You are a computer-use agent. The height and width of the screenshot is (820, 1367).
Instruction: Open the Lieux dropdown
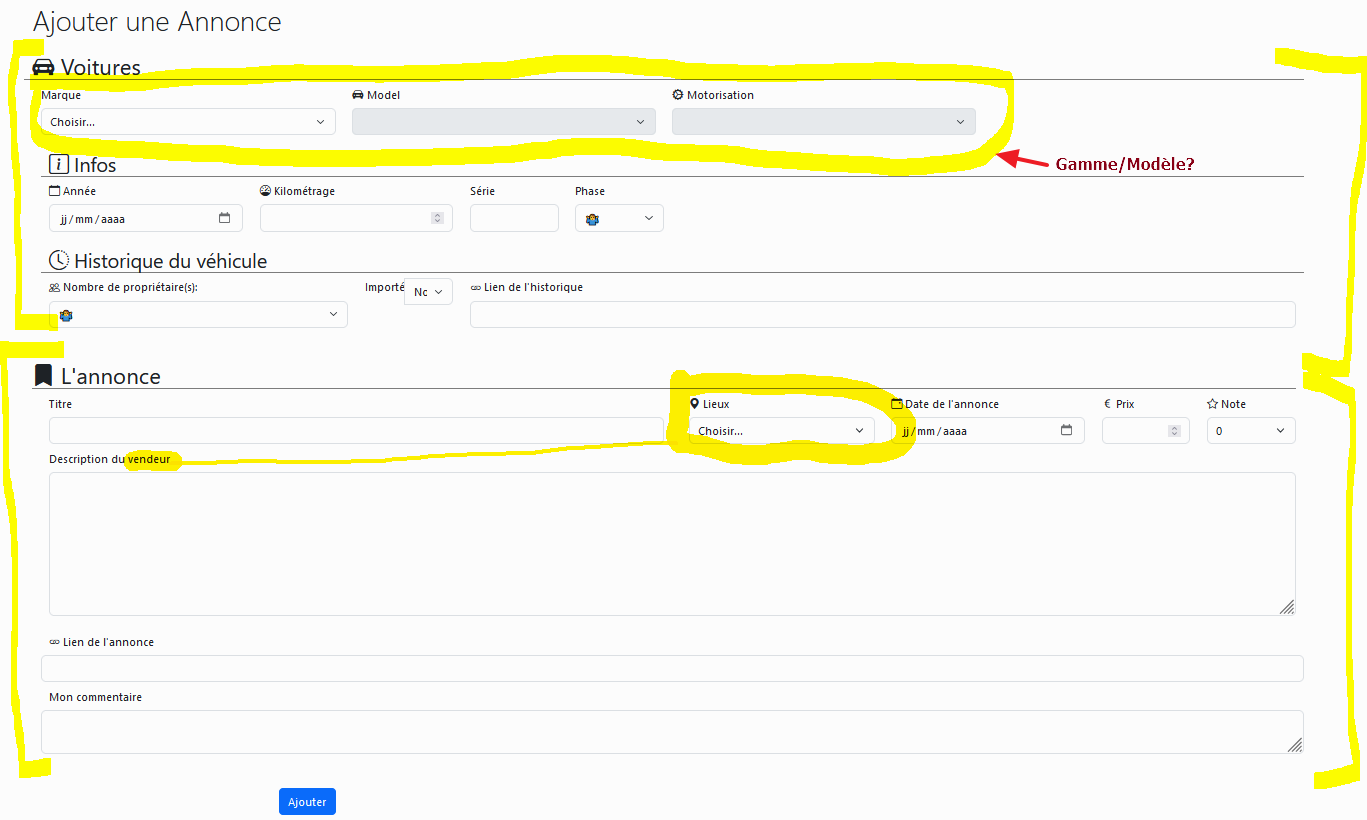780,431
